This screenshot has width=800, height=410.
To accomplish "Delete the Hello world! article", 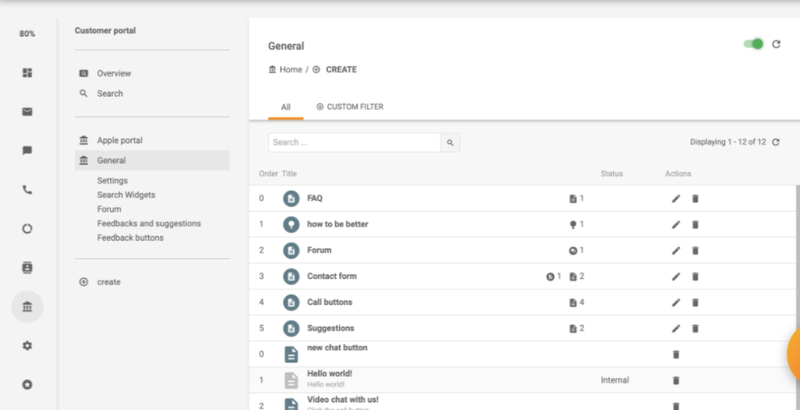I will 676,380.
